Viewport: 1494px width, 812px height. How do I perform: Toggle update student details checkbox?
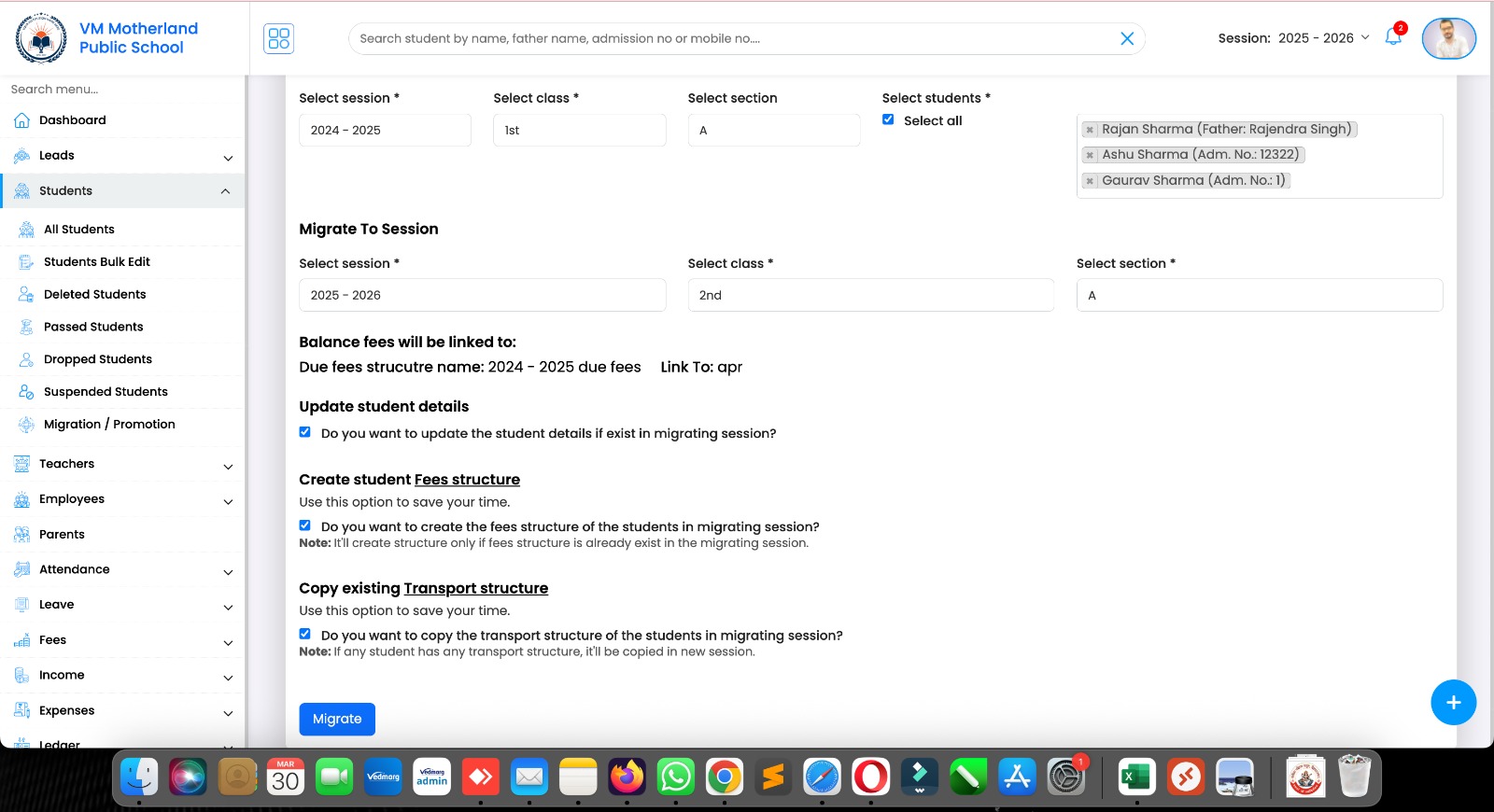pos(304,432)
